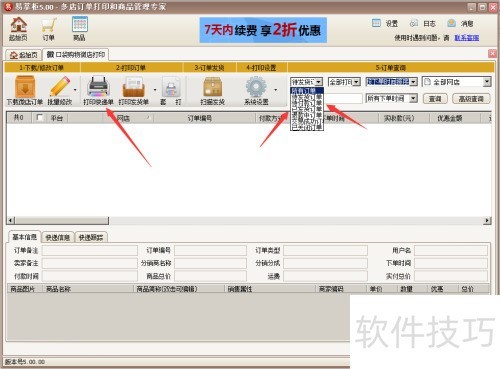Image resolution: width=500 pixels, height=369 pixels.
Task: Open the home page house icon
Action: point(19,25)
